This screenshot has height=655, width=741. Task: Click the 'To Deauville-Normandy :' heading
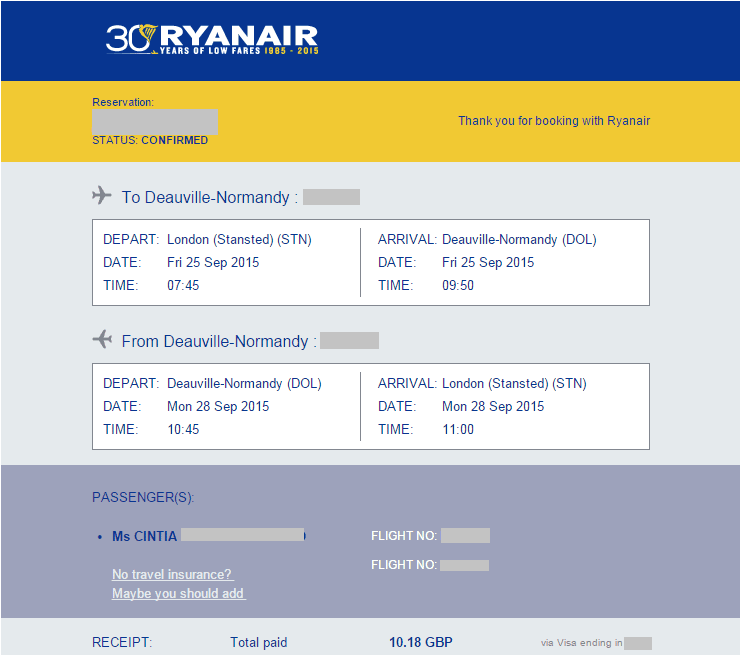(210, 198)
